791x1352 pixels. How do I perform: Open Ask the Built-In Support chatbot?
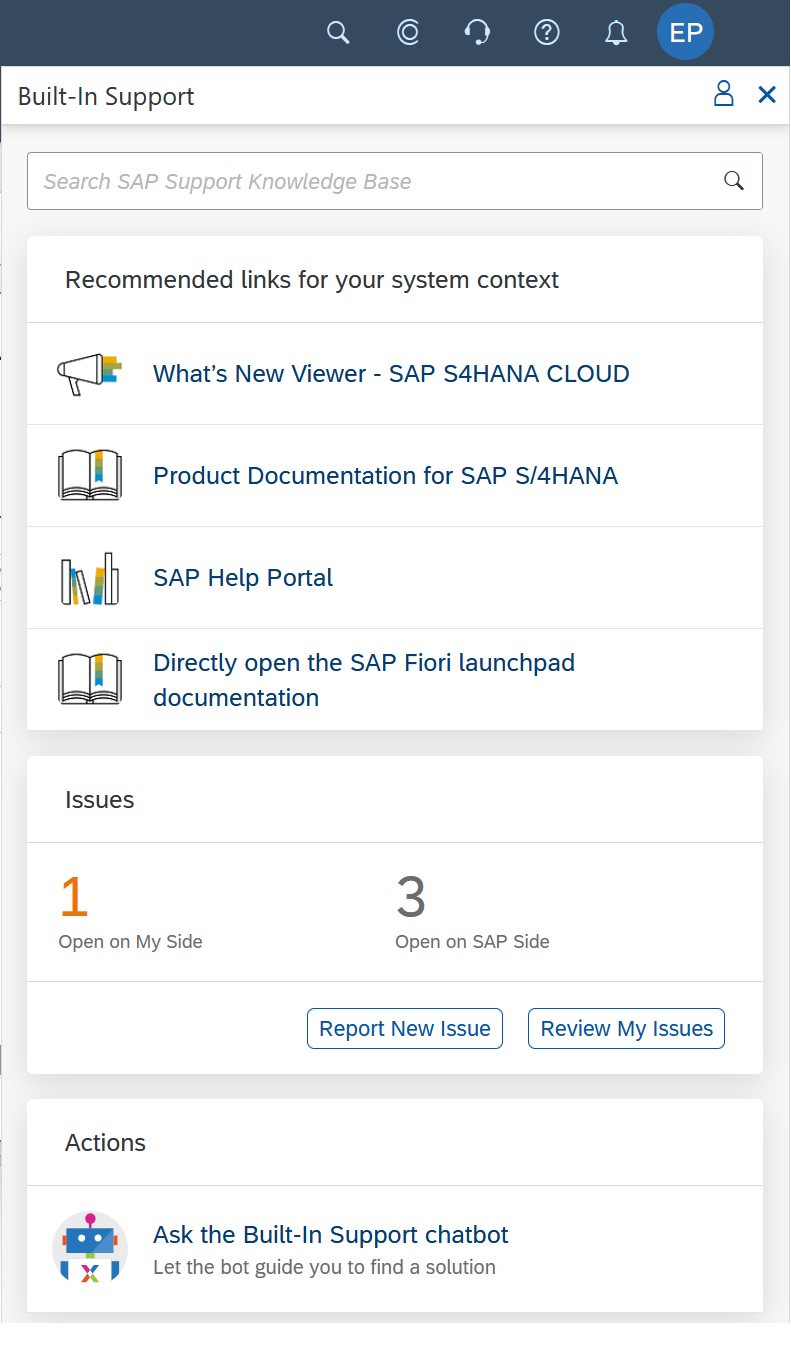coord(331,1234)
